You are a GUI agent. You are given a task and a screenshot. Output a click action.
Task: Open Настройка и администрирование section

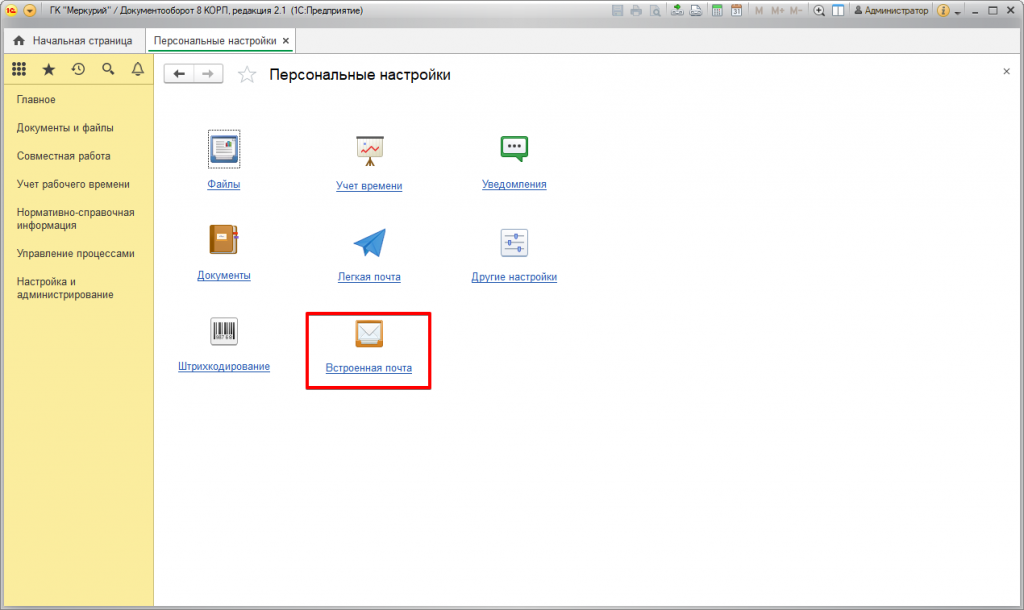(65, 288)
